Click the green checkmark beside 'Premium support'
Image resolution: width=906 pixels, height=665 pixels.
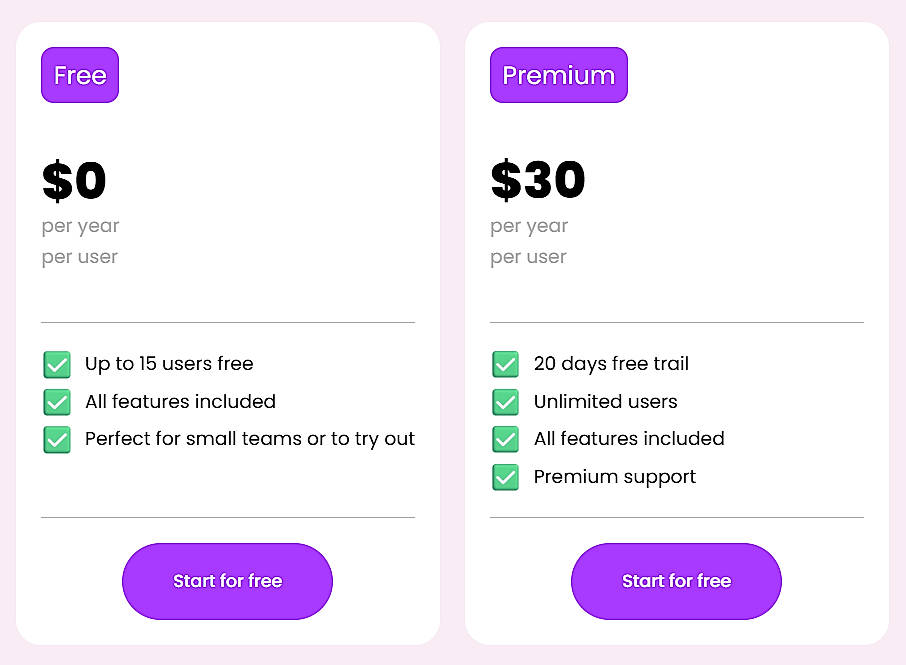click(x=506, y=477)
